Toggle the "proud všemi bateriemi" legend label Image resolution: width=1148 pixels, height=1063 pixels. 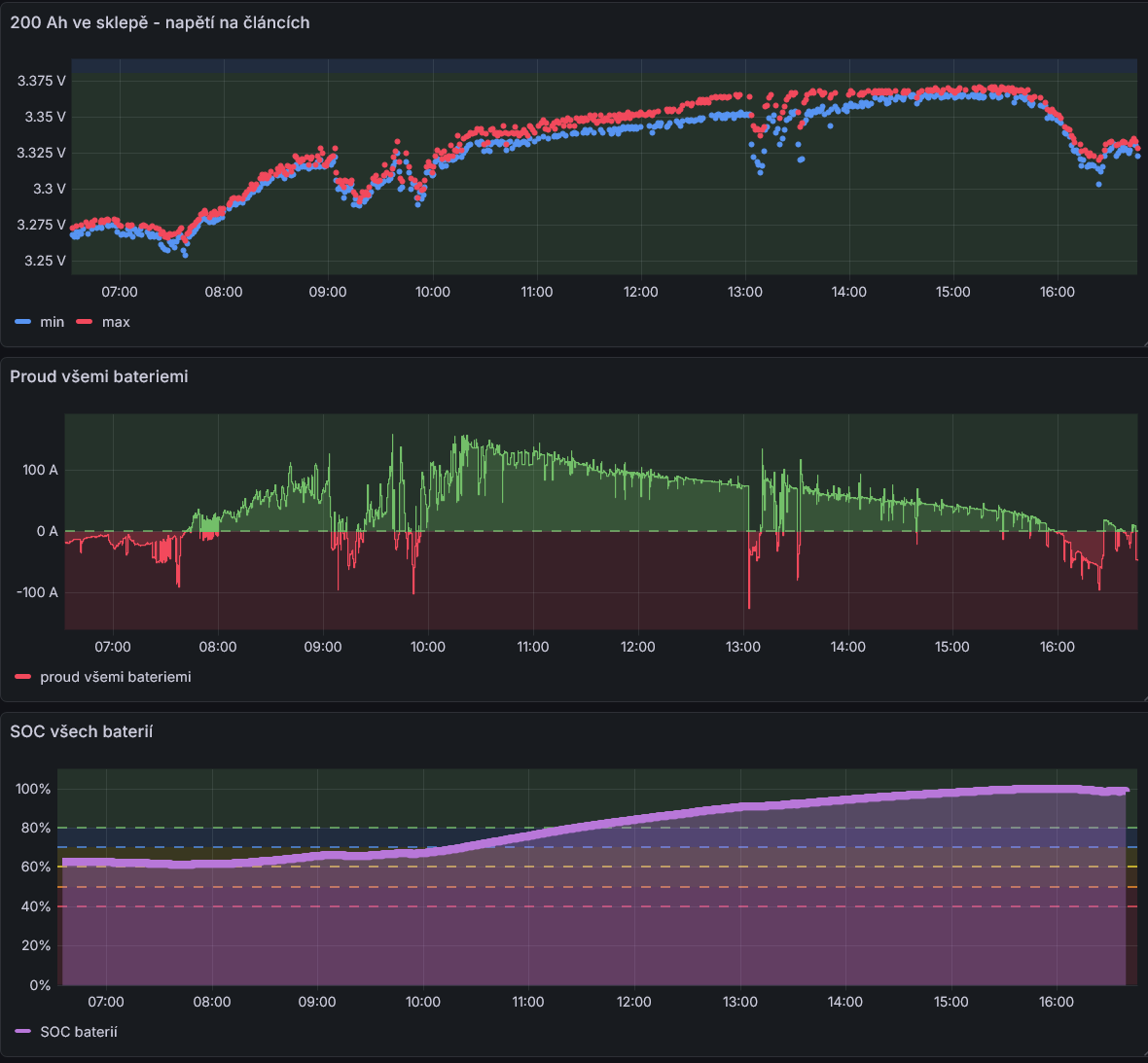[115, 677]
